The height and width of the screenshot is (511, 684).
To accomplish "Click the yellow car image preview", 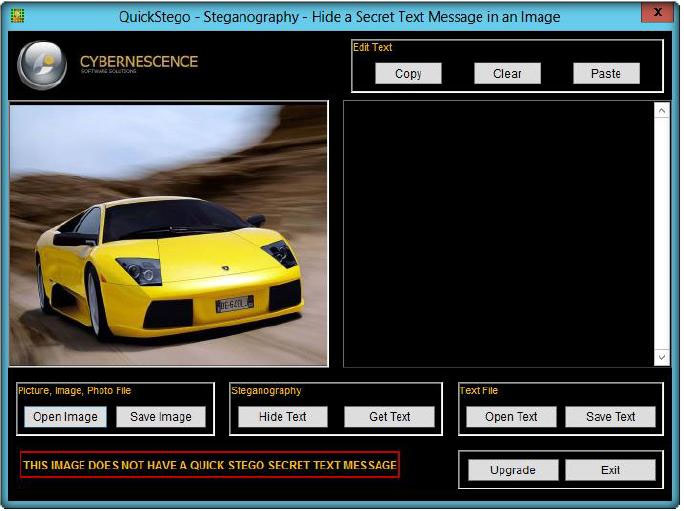I will (x=169, y=234).
